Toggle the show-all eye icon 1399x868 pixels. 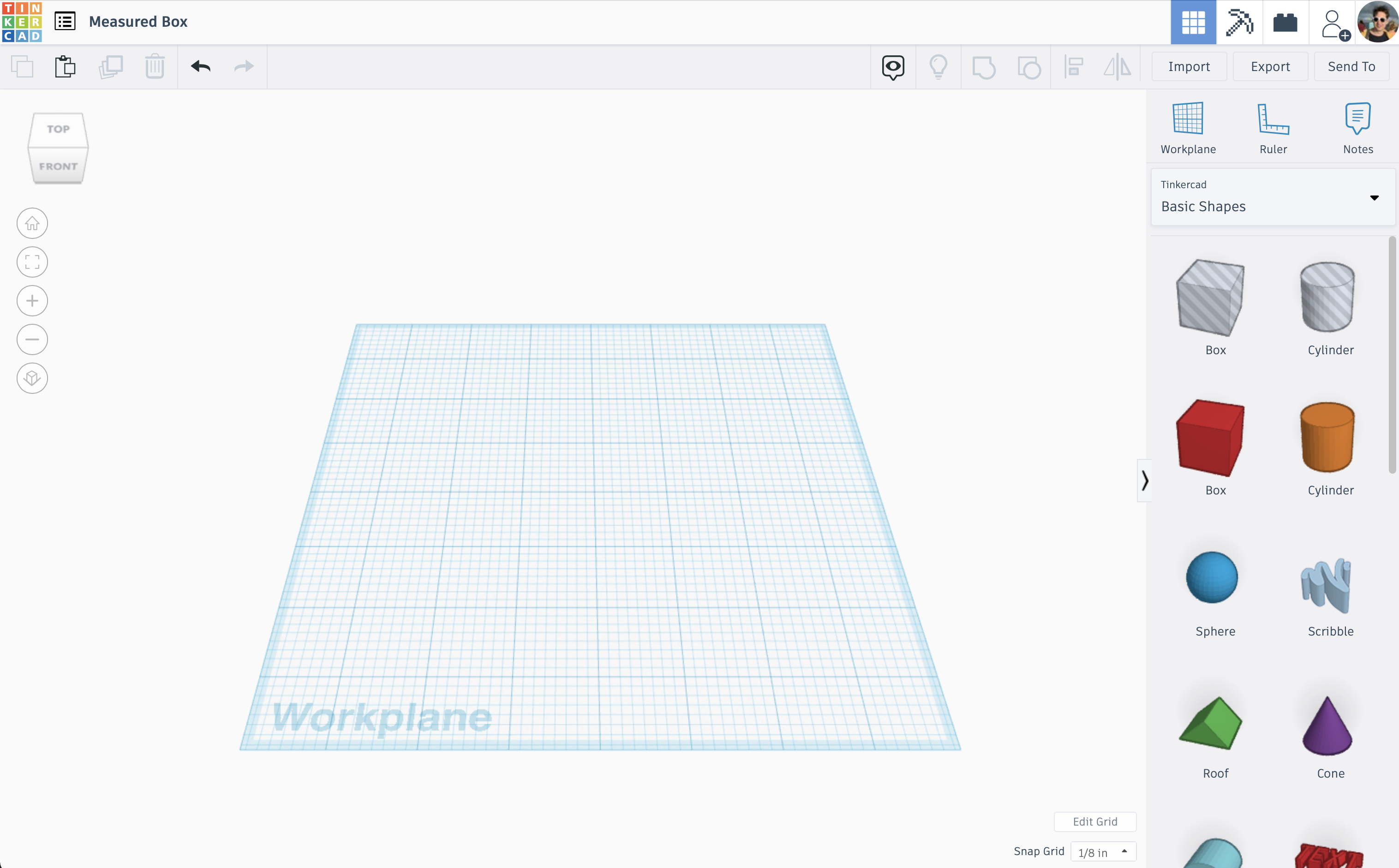click(x=892, y=66)
